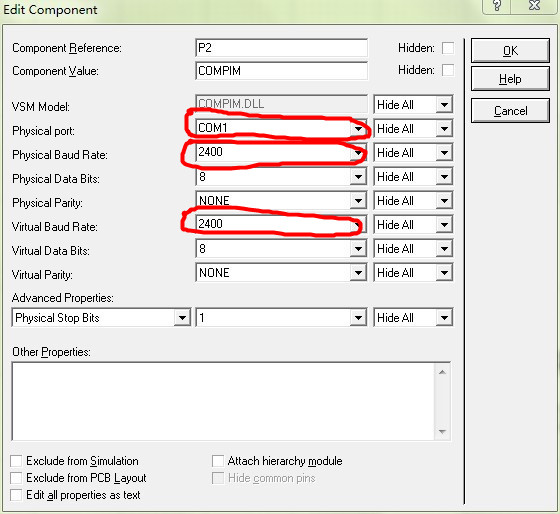Open the Help for this dialog
Viewport: 560px width, 514px height.
pos(510,79)
